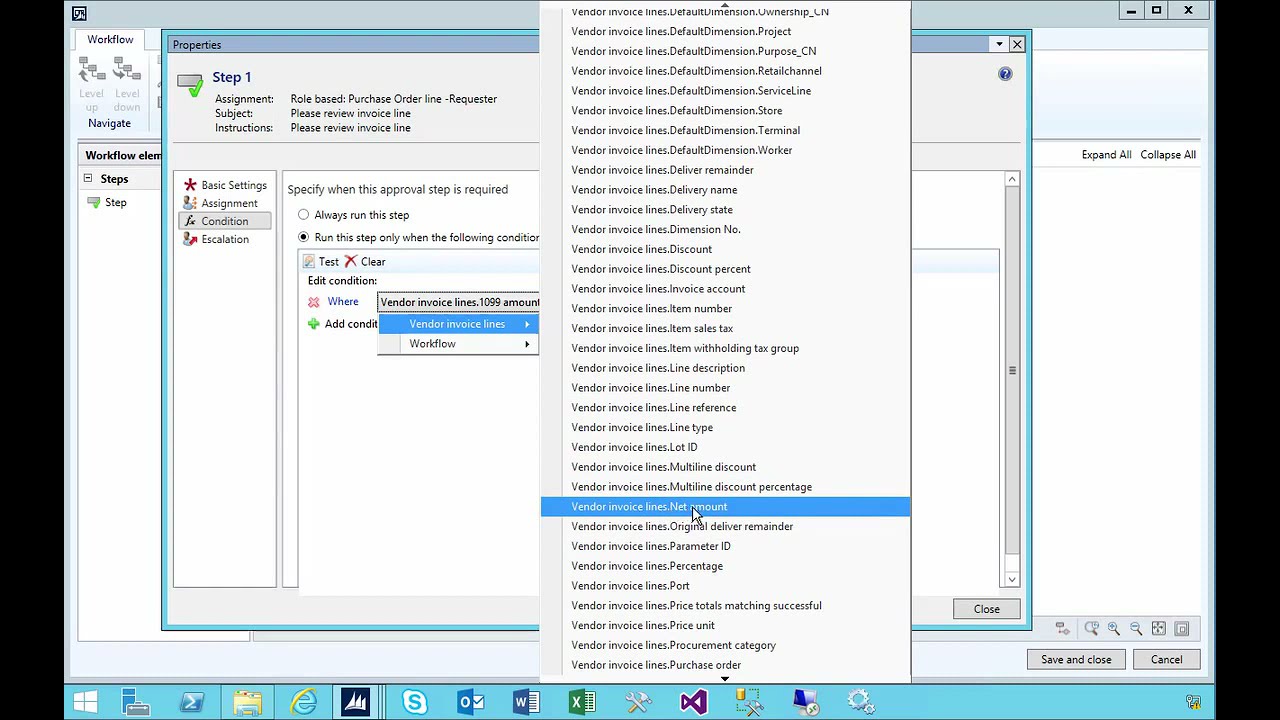The width and height of the screenshot is (1280, 720).
Task: Click the fit to screen icon
Action: pyautogui.click(x=1159, y=628)
